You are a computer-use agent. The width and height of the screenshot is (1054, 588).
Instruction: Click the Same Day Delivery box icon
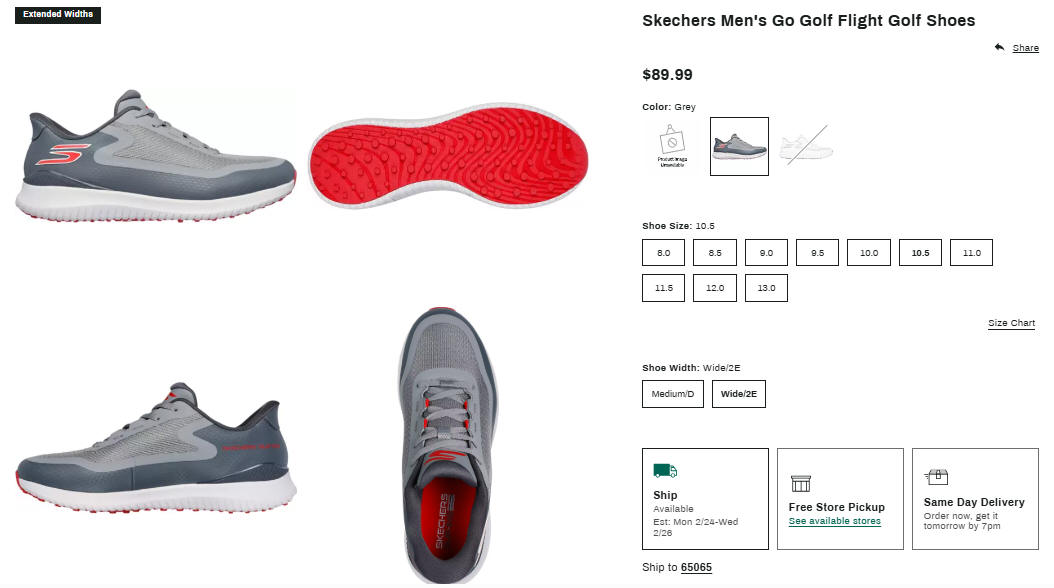point(936,477)
